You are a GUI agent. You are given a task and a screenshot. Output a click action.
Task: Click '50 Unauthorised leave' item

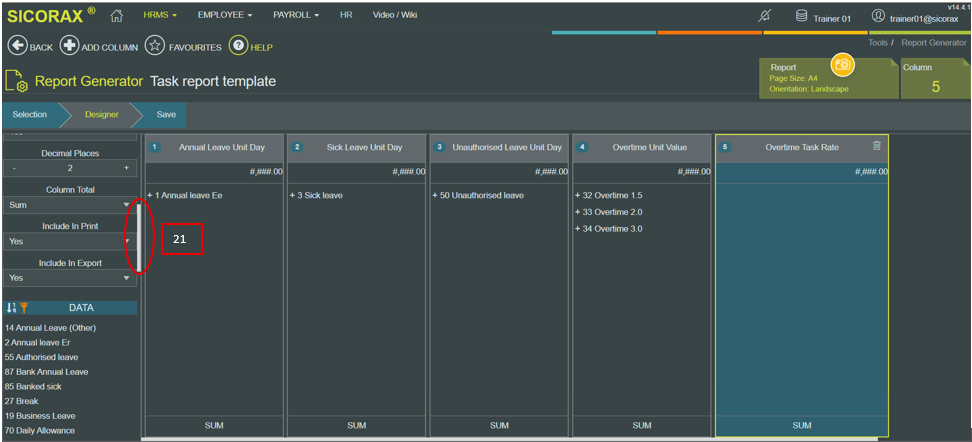[478, 195]
